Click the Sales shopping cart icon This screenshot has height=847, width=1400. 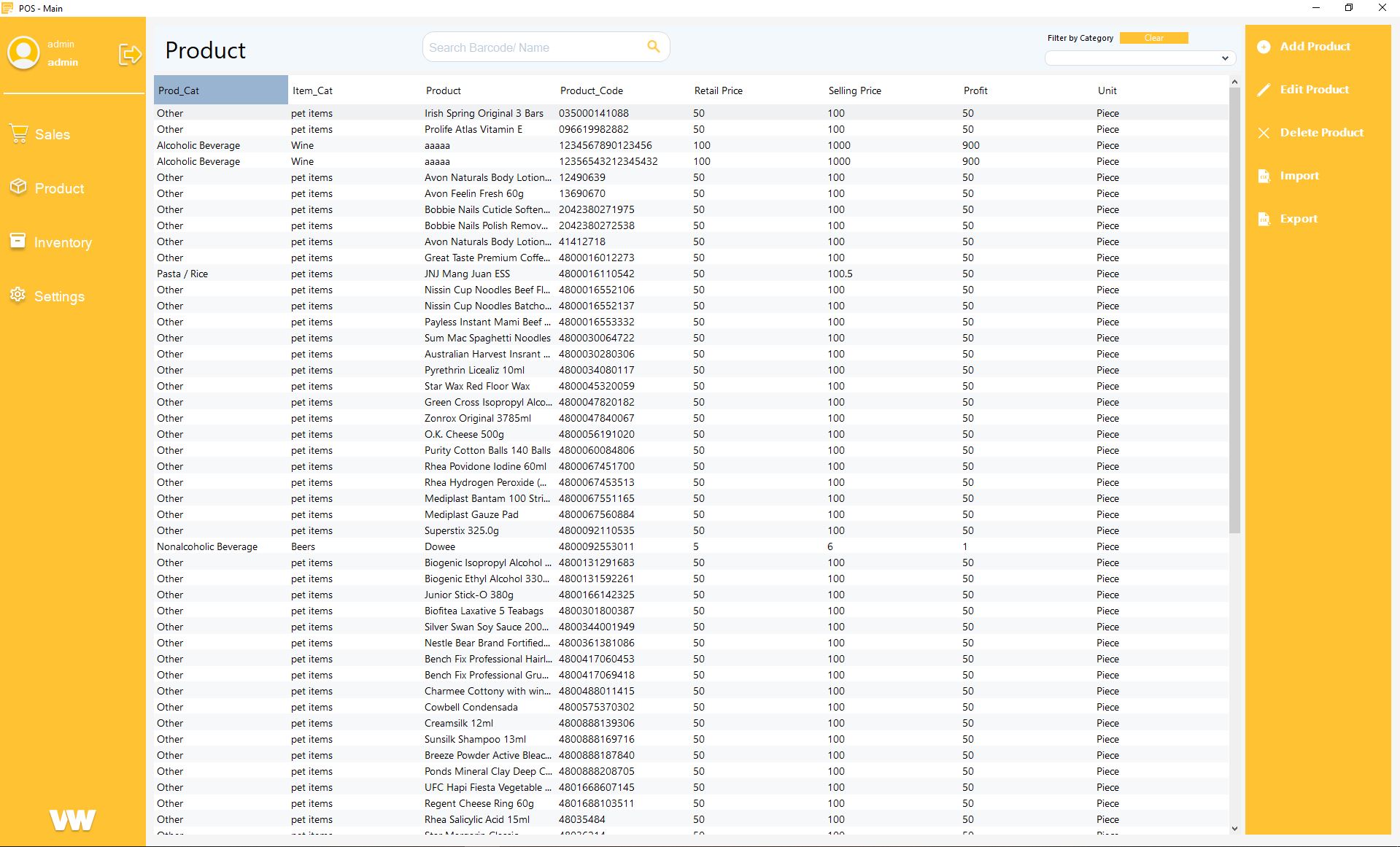coord(18,134)
